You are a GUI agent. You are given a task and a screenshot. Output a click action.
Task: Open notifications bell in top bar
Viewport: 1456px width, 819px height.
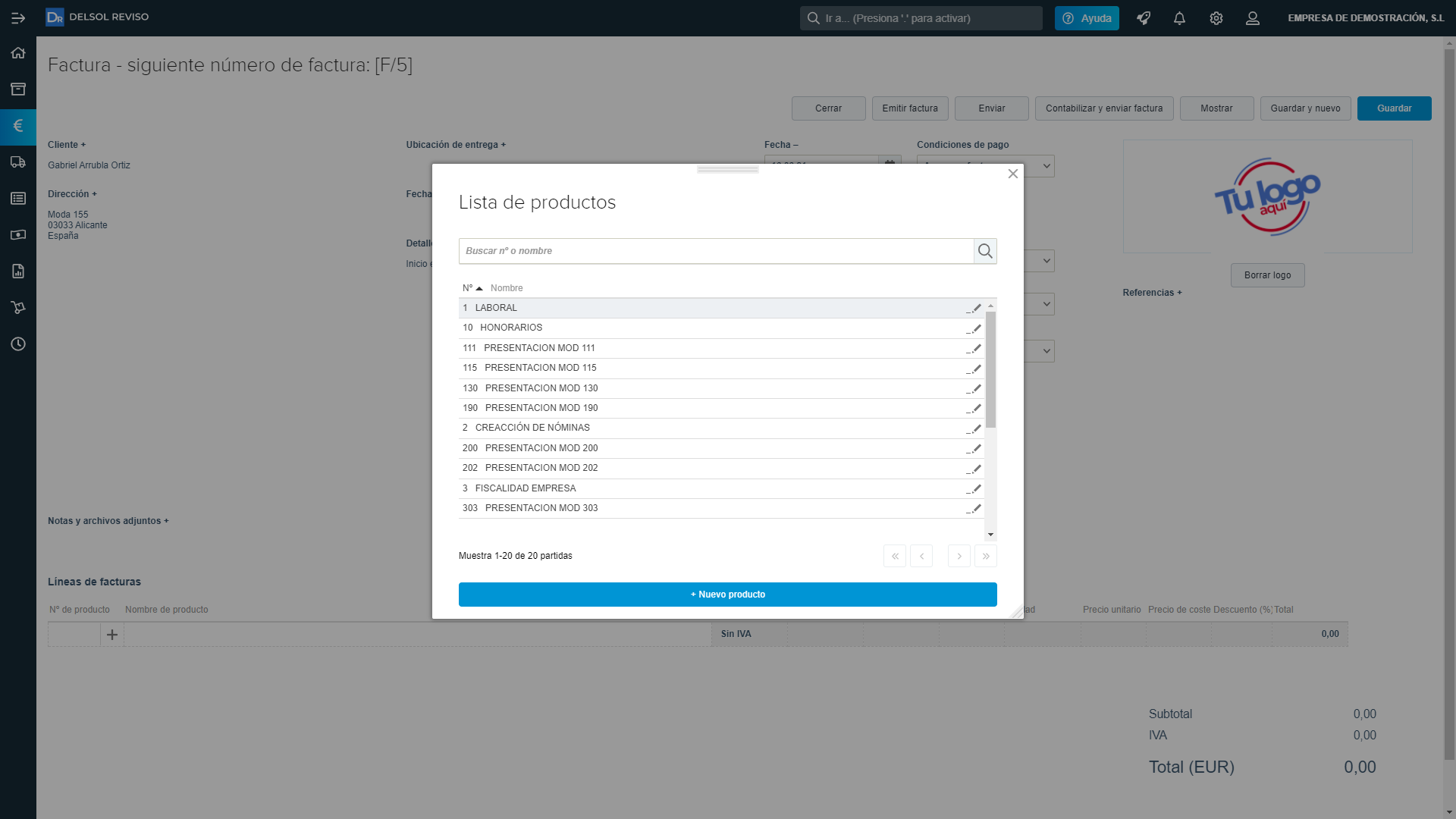point(1179,18)
